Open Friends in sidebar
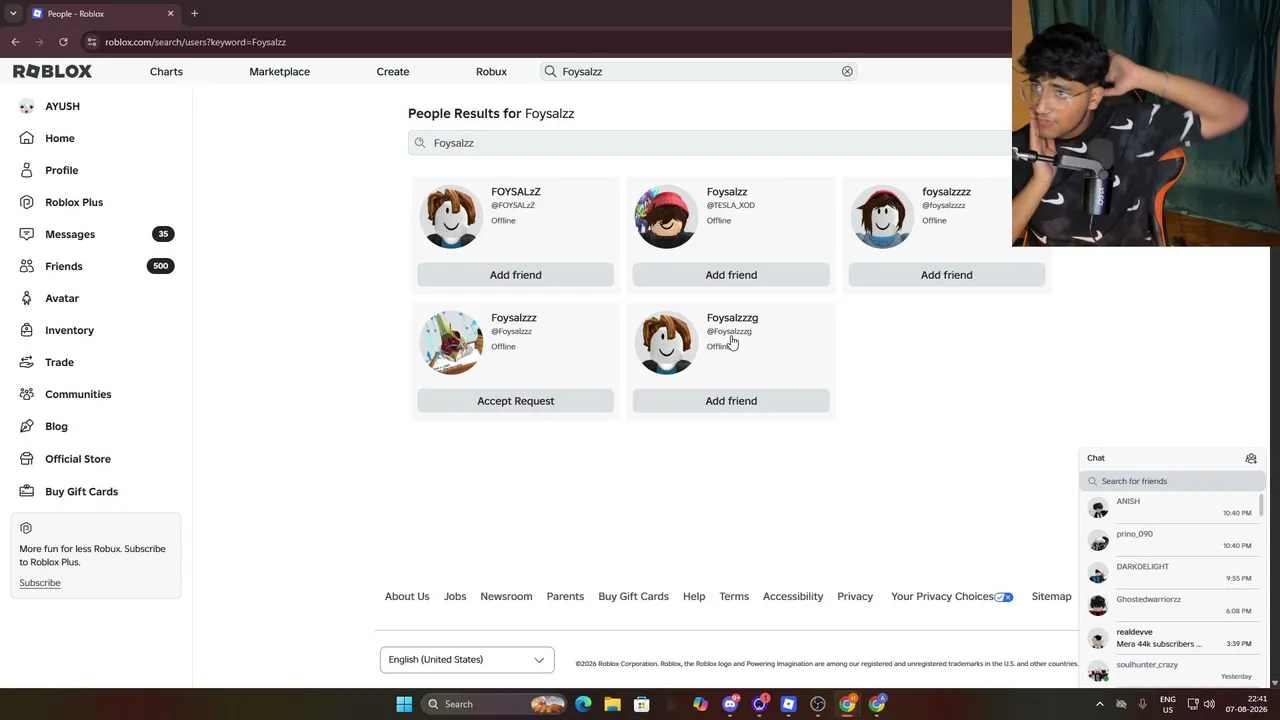This screenshot has width=1280, height=720. 63,266
